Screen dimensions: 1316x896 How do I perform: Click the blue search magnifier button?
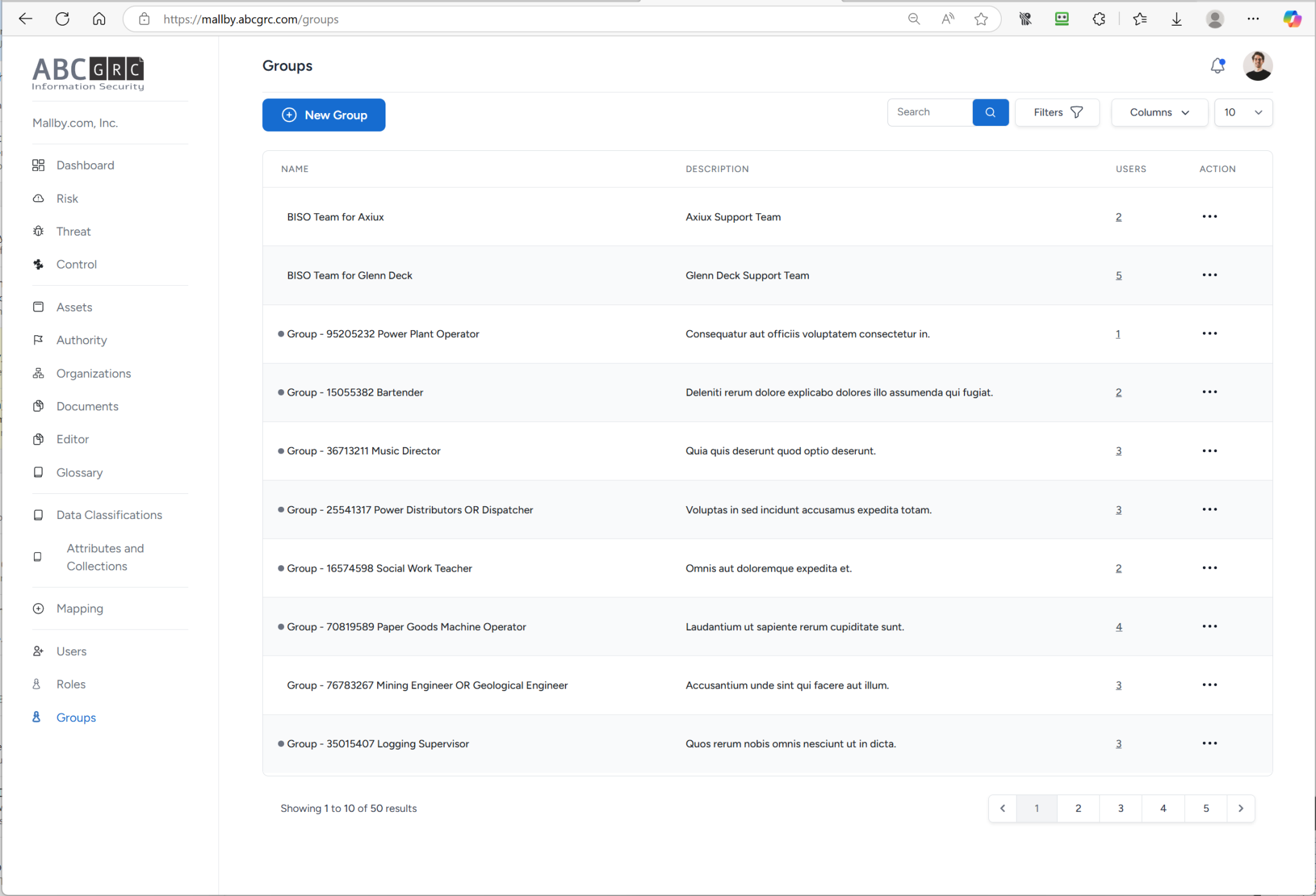point(990,112)
